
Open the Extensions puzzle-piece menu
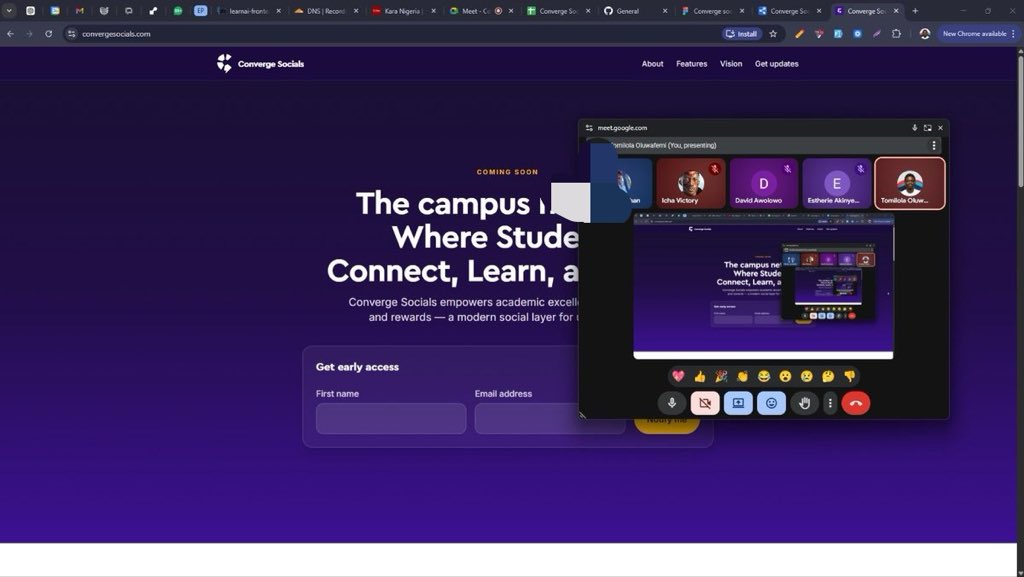(896, 34)
